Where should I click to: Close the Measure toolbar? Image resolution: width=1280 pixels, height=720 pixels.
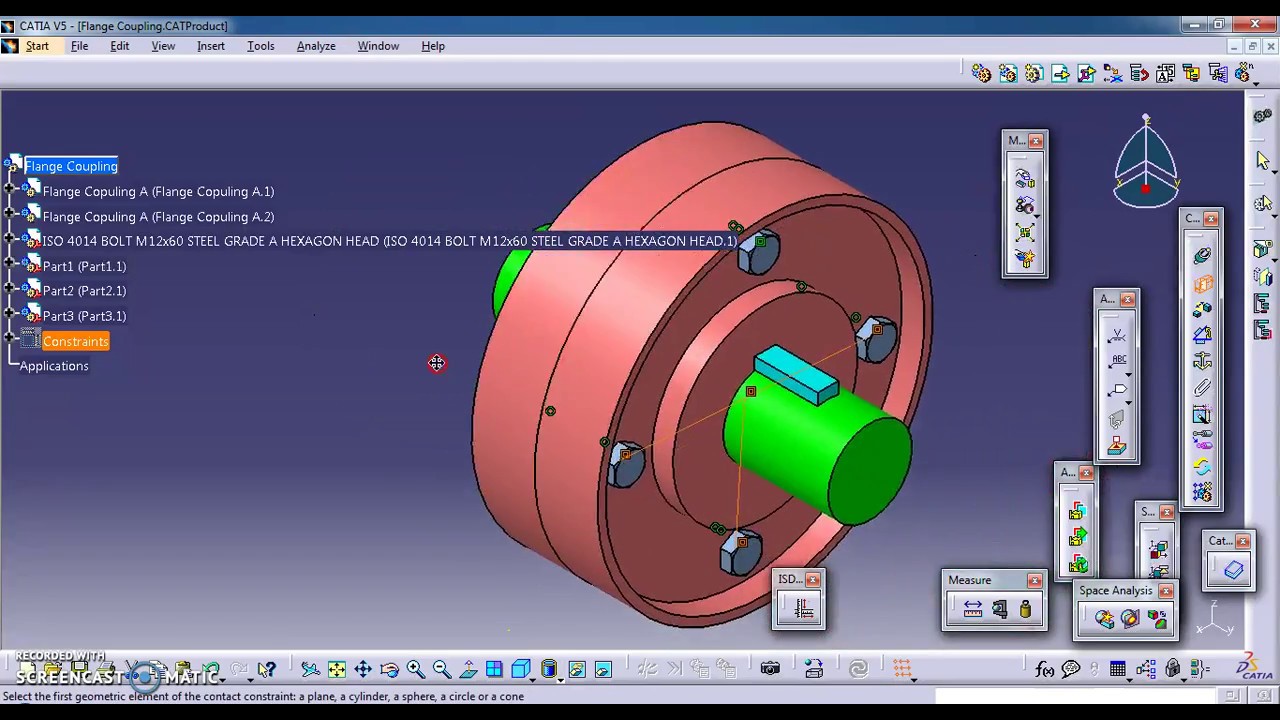click(1035, 580)
